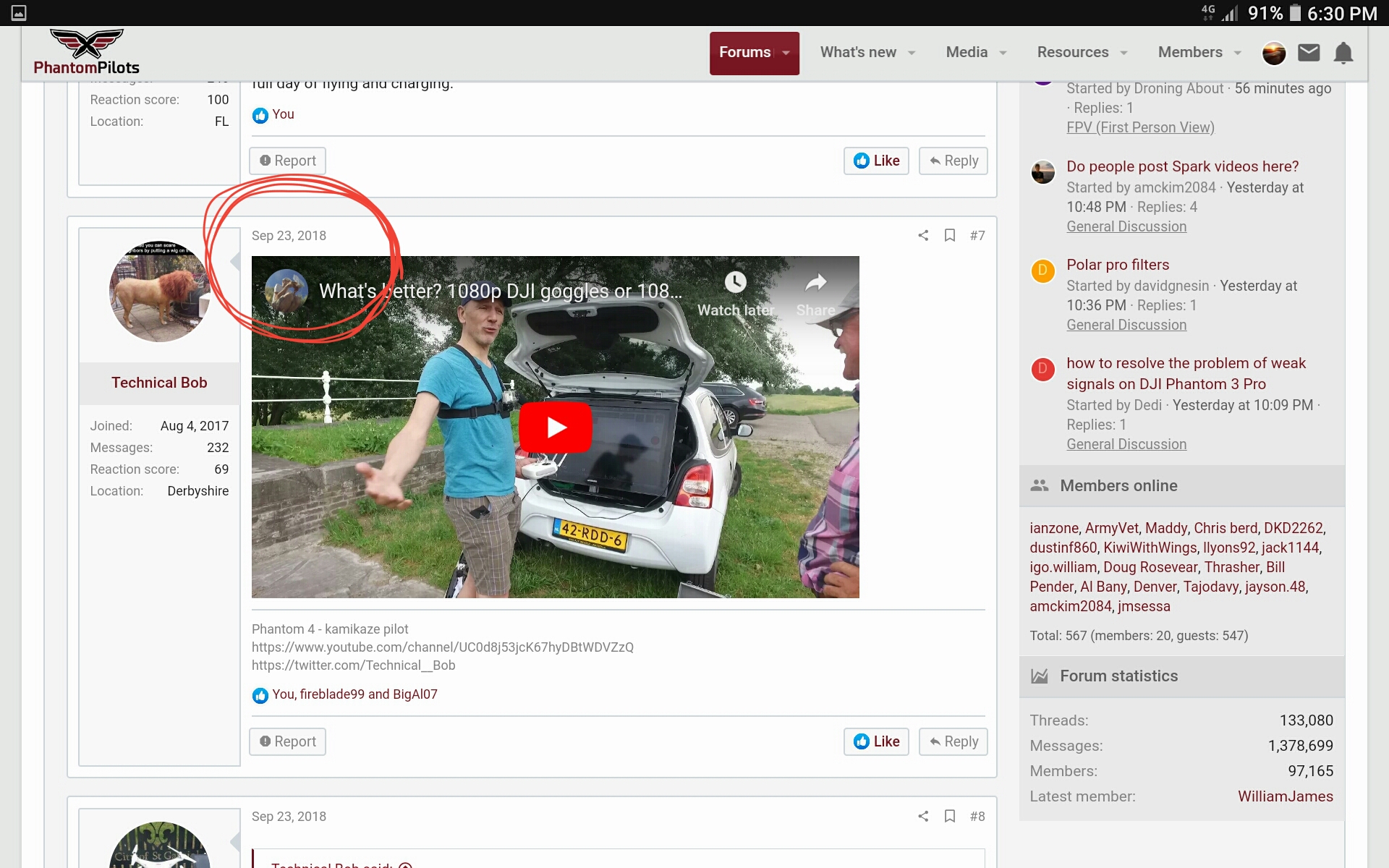Screen dimensions: 1389x868
Task: Open Dedi red D avatar
Action: [x=1042, y=369]
